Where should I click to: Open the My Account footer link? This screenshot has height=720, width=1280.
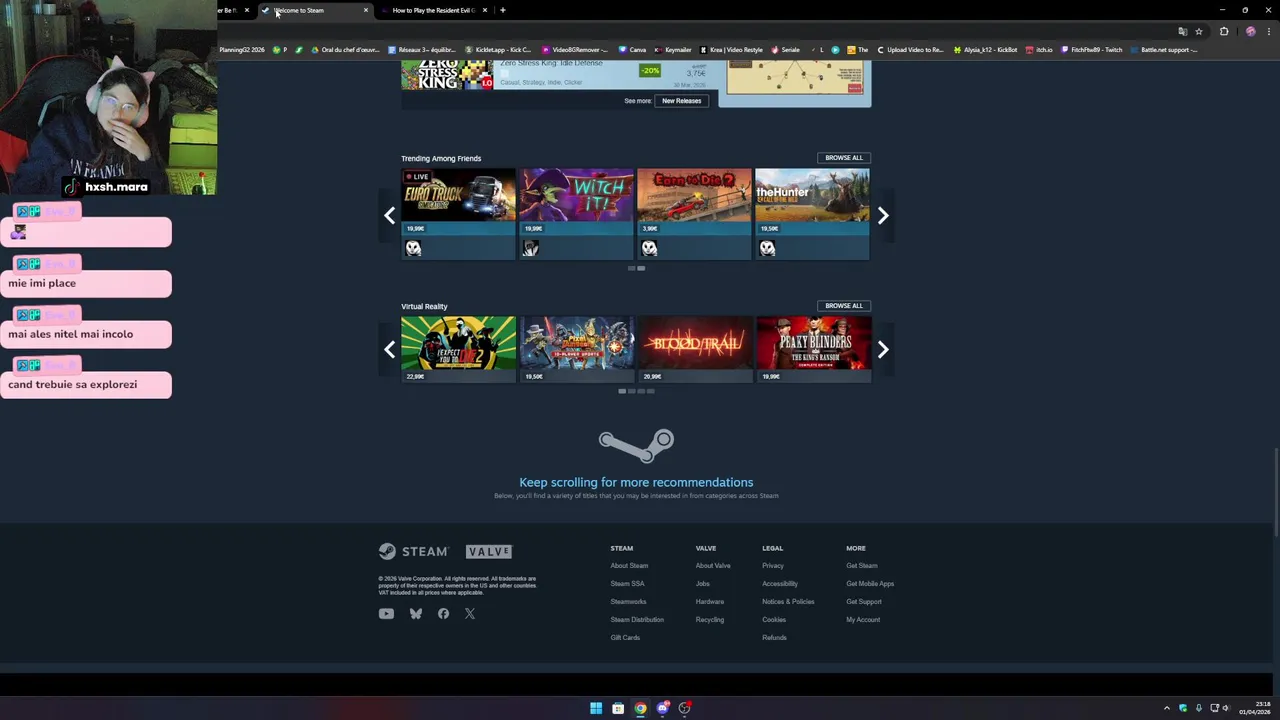863,620
